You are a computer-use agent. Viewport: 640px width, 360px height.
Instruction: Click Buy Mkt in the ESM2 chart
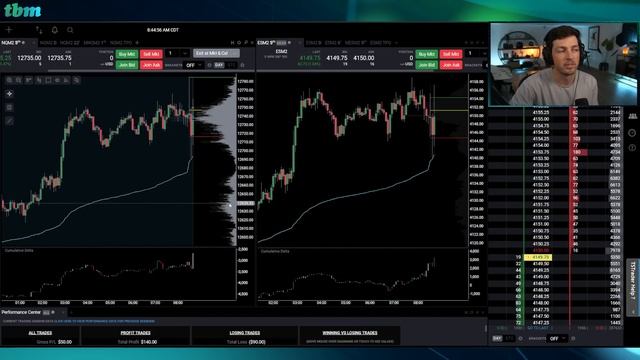pyautogui.click(x=427, y=54)
